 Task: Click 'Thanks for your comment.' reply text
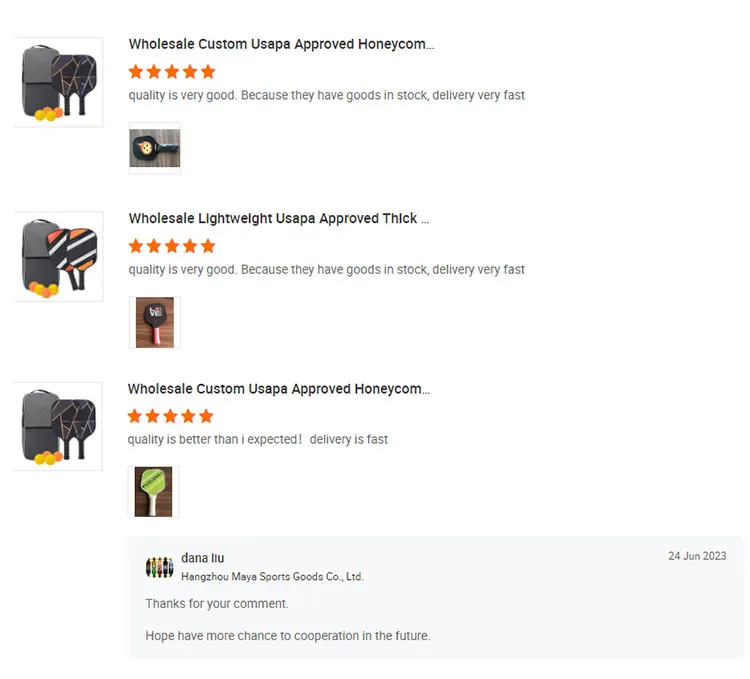point(217,604)
